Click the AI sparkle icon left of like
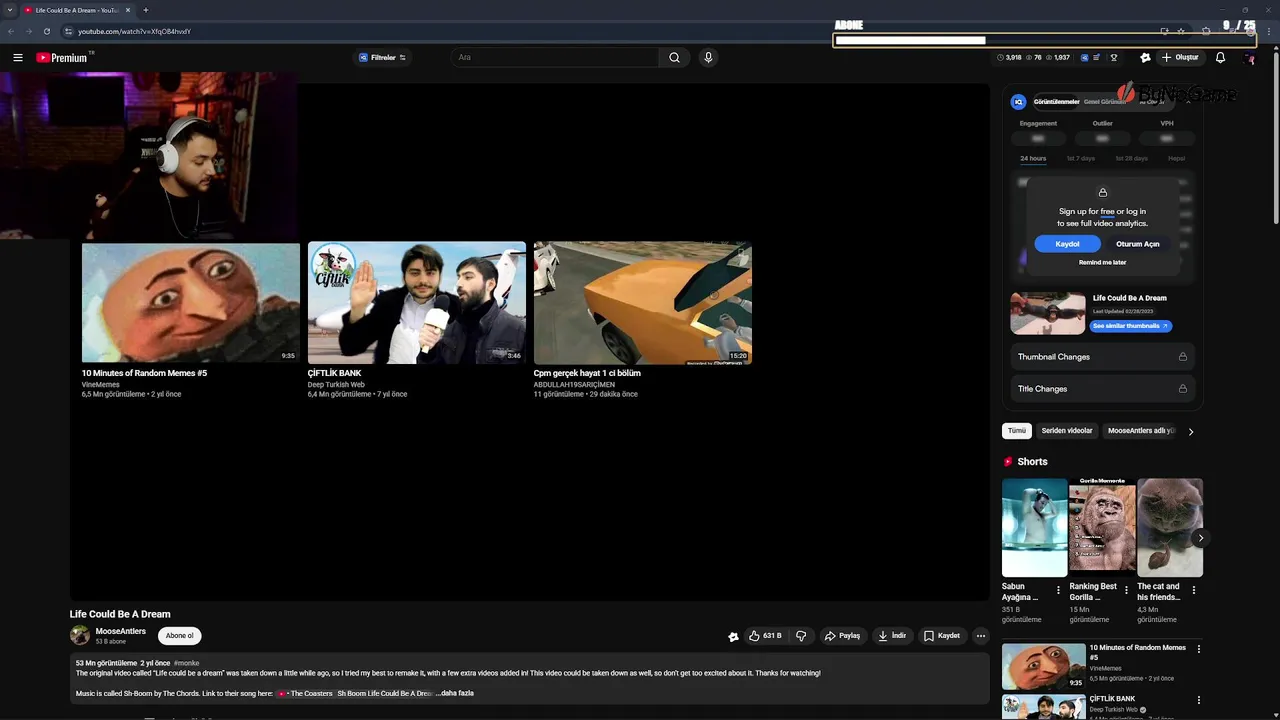Viewport: 1280px width, 720px height. [733, 636]
